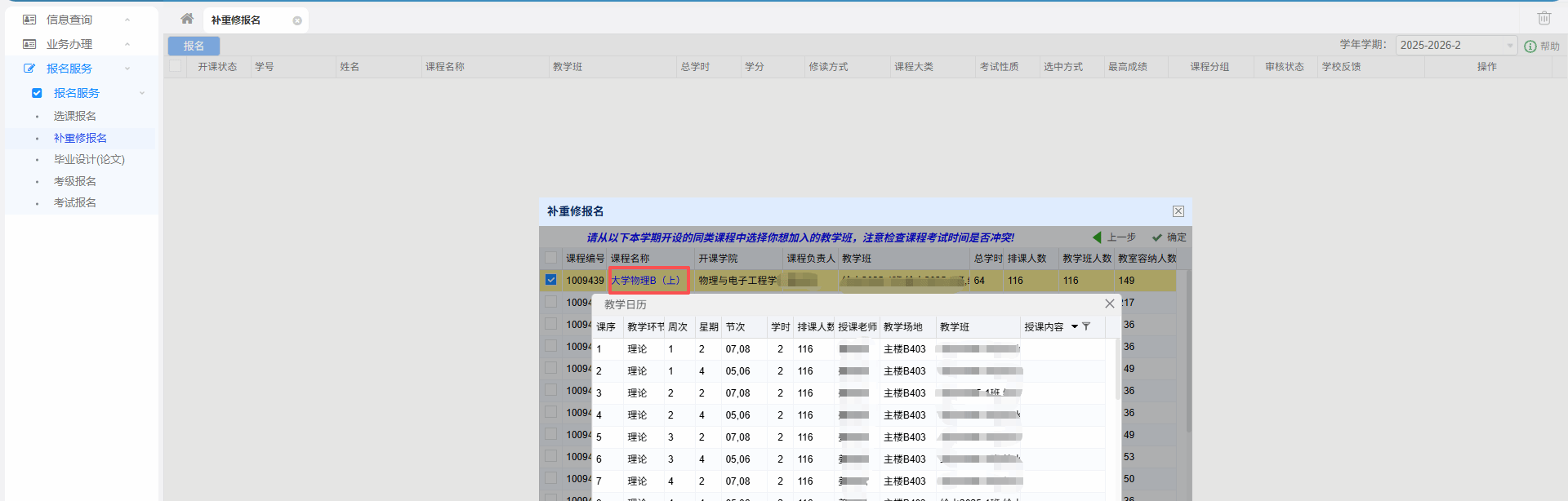Uncheck the selected course 1009439 checkbox

pyautogui.click(x=551, y=280)
